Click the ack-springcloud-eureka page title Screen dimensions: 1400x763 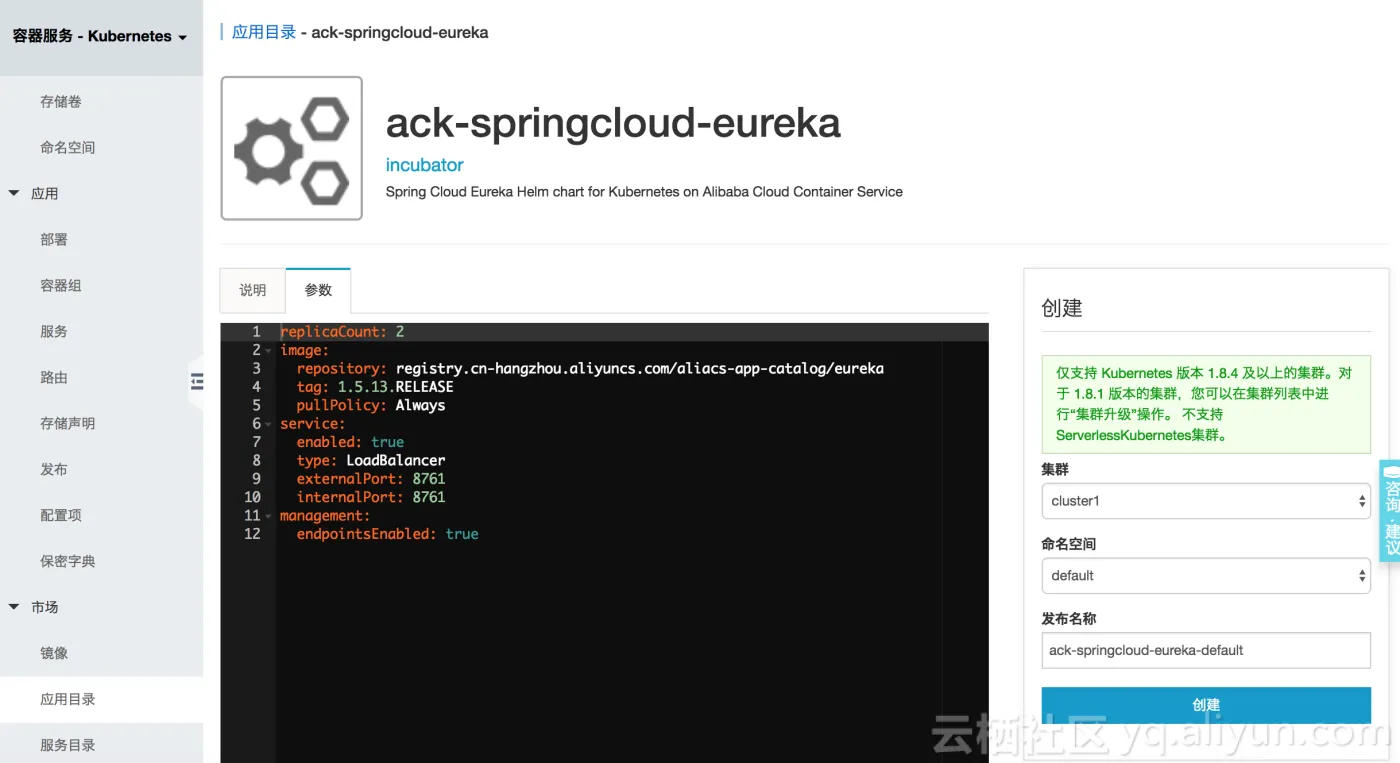click(613, 123)
